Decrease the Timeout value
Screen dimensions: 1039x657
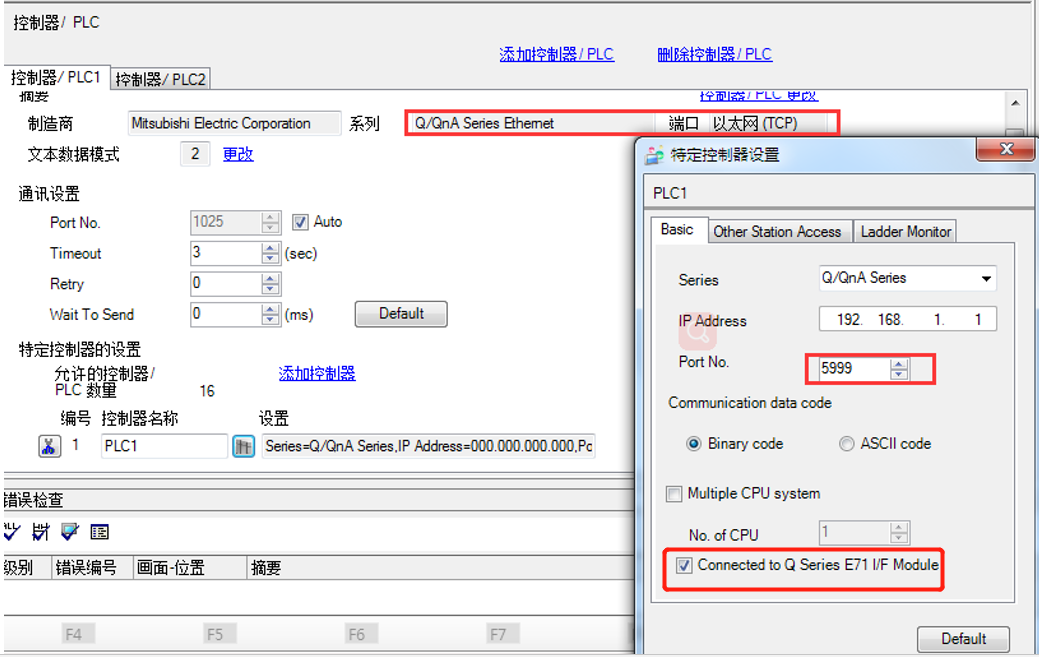tap(270, 259)
